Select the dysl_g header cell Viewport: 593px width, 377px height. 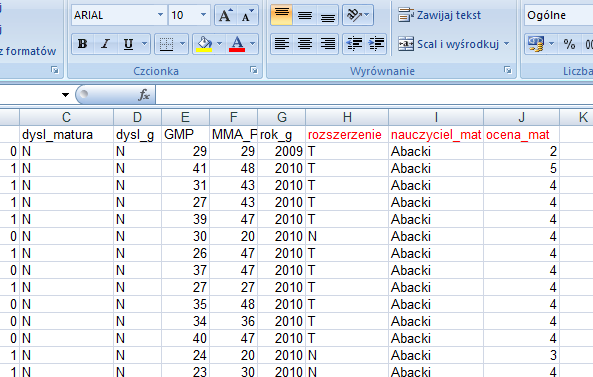(137, 134)
